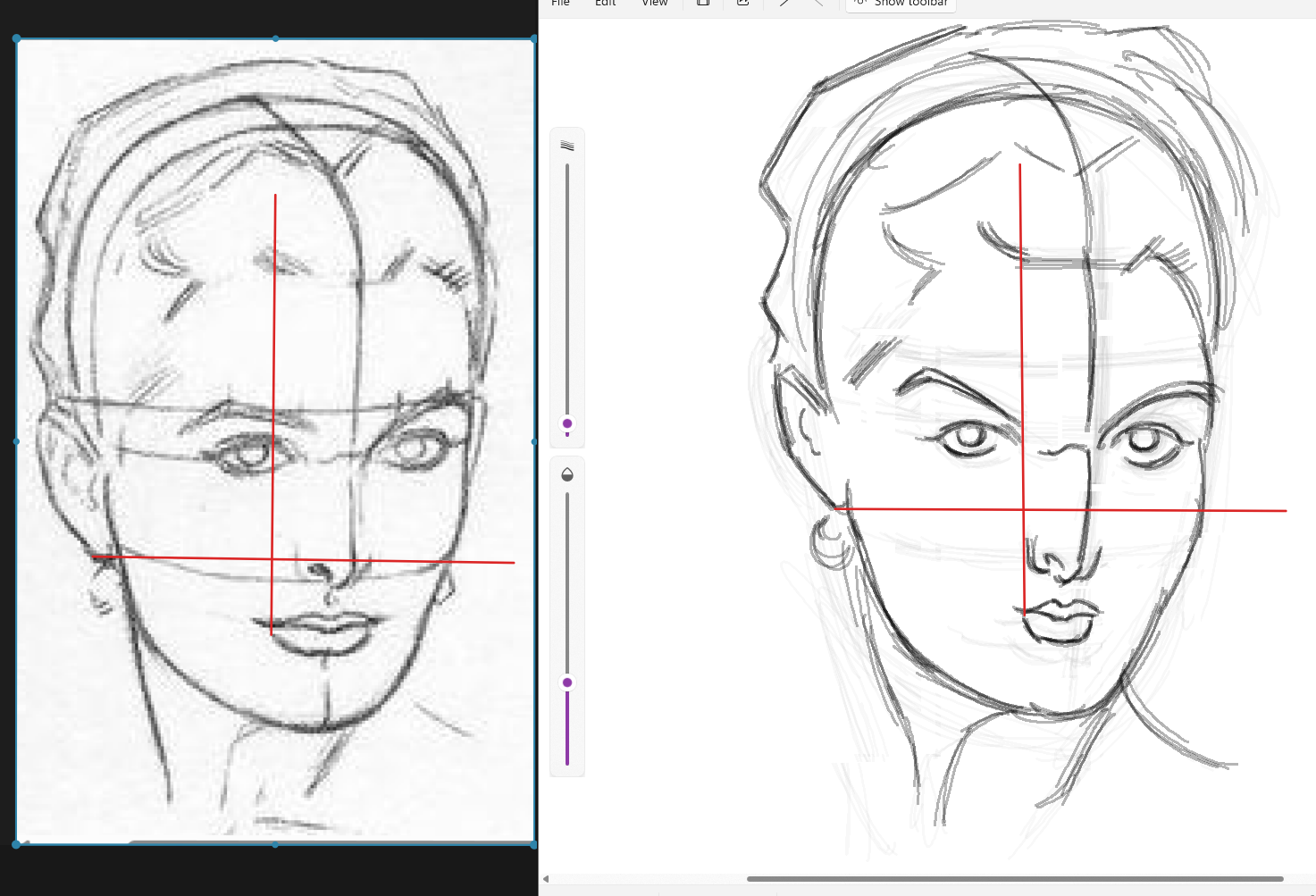Click the brush size slider handle
Screen dimensions: 1316x896
(567, 423)
